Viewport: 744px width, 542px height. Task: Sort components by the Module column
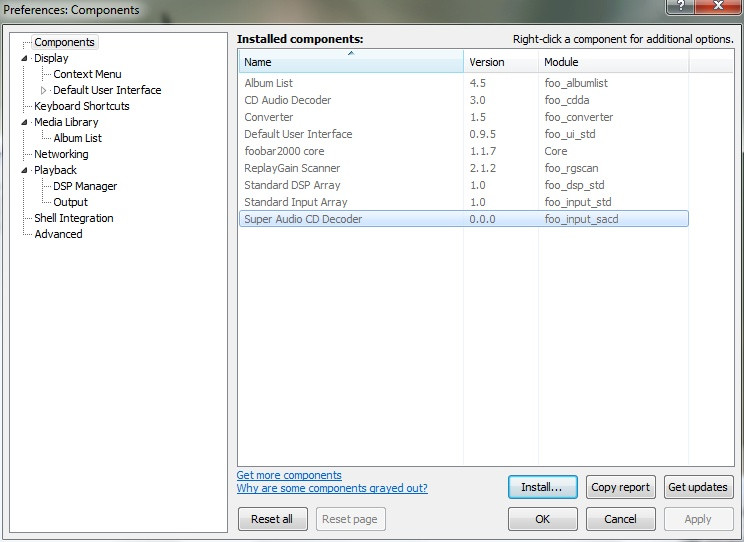click(614, 62)
